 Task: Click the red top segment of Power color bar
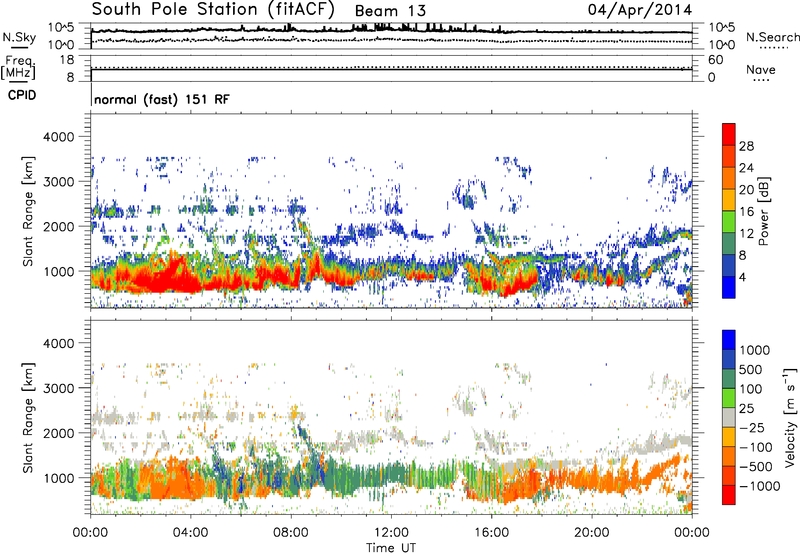coord(729,134)
